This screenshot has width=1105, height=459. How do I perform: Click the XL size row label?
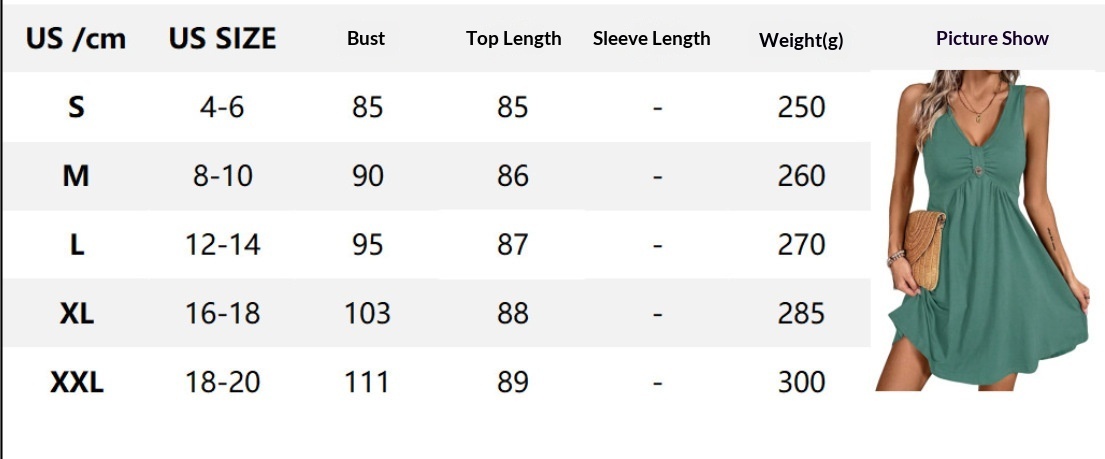pyautogui.click(x=76, y=313)
